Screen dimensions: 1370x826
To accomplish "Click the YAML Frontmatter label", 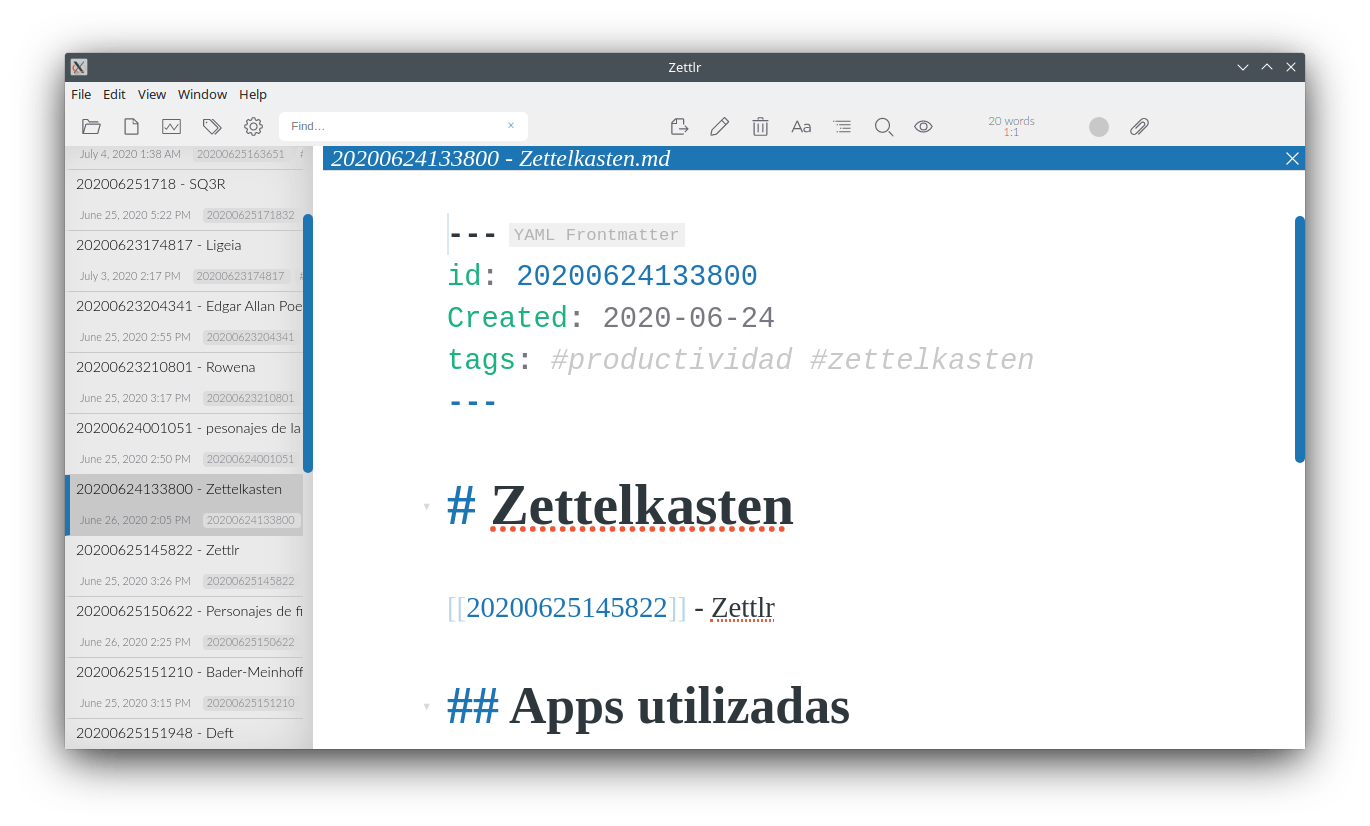I will tap(596, 235).
